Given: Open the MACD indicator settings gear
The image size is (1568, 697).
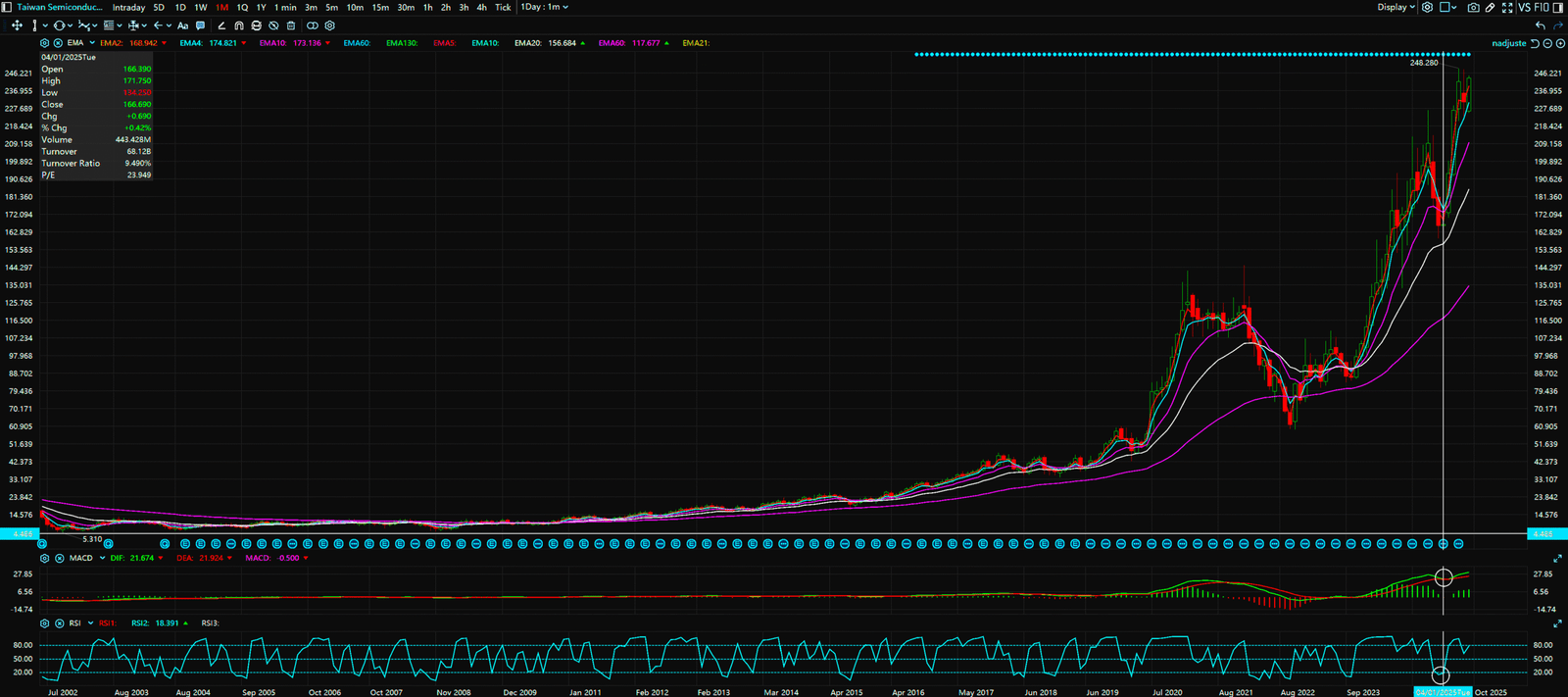Looking at the screenshot, I should tap(44, 558).
